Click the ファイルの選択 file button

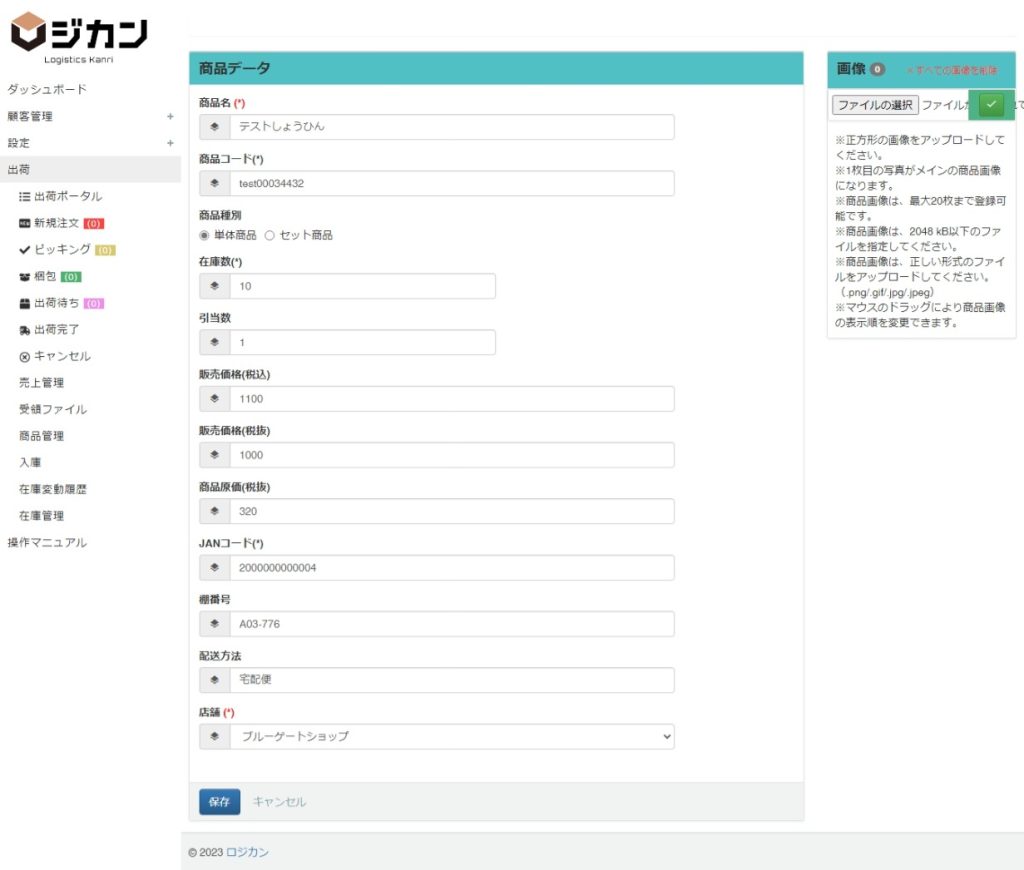[x=875, y=105]
